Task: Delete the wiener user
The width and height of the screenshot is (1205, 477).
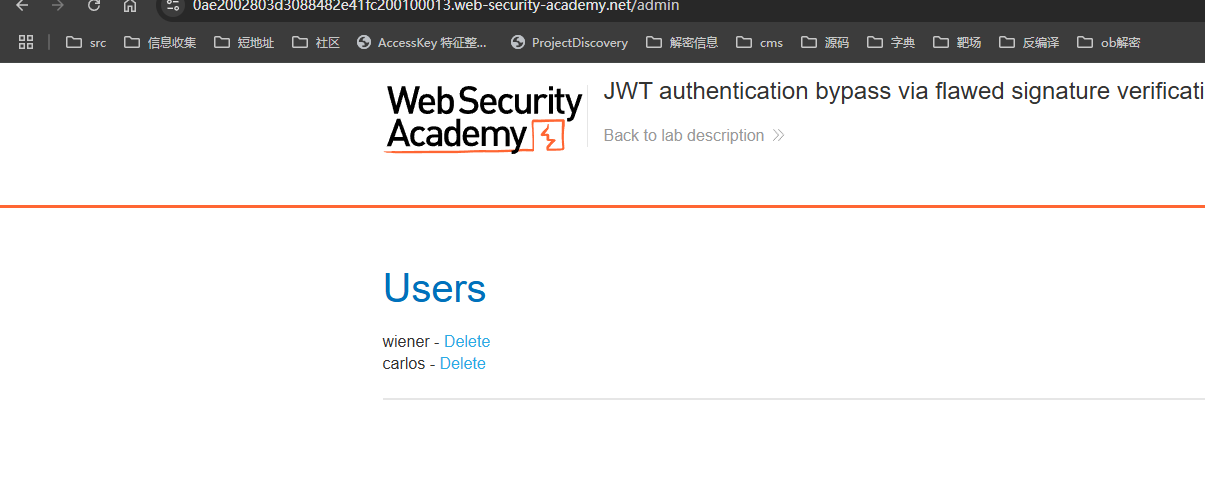Action: pos(467,342)
